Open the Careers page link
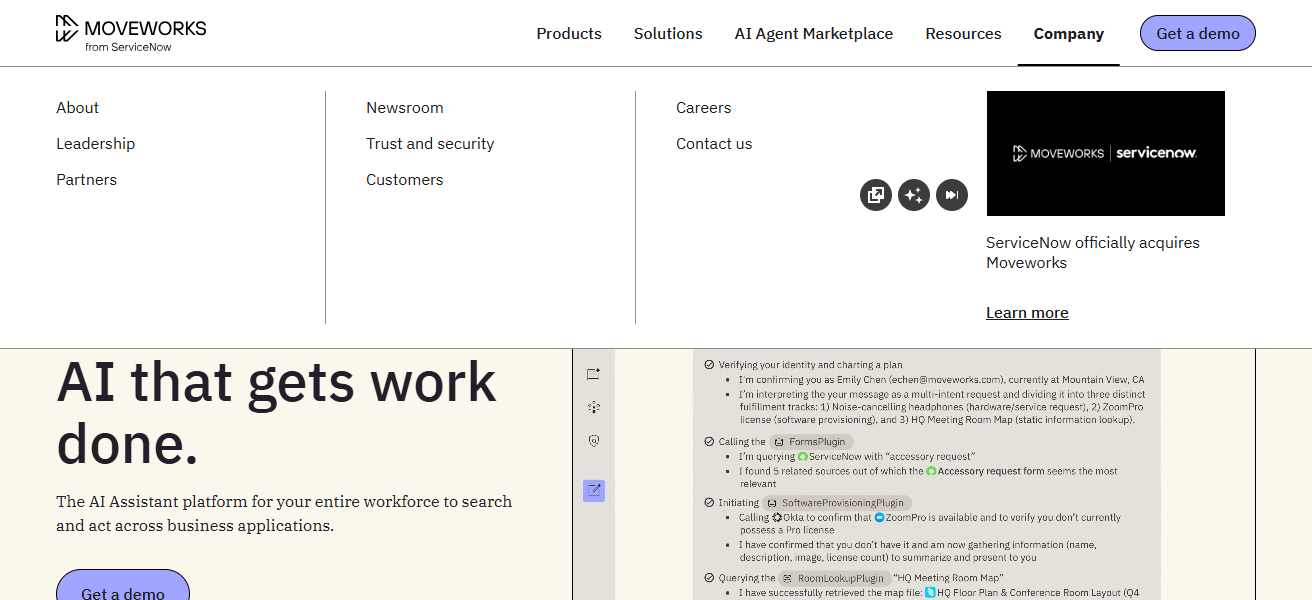Image resolution: width=1312 pixels, height=600 pixels. [x=703, y=107]
